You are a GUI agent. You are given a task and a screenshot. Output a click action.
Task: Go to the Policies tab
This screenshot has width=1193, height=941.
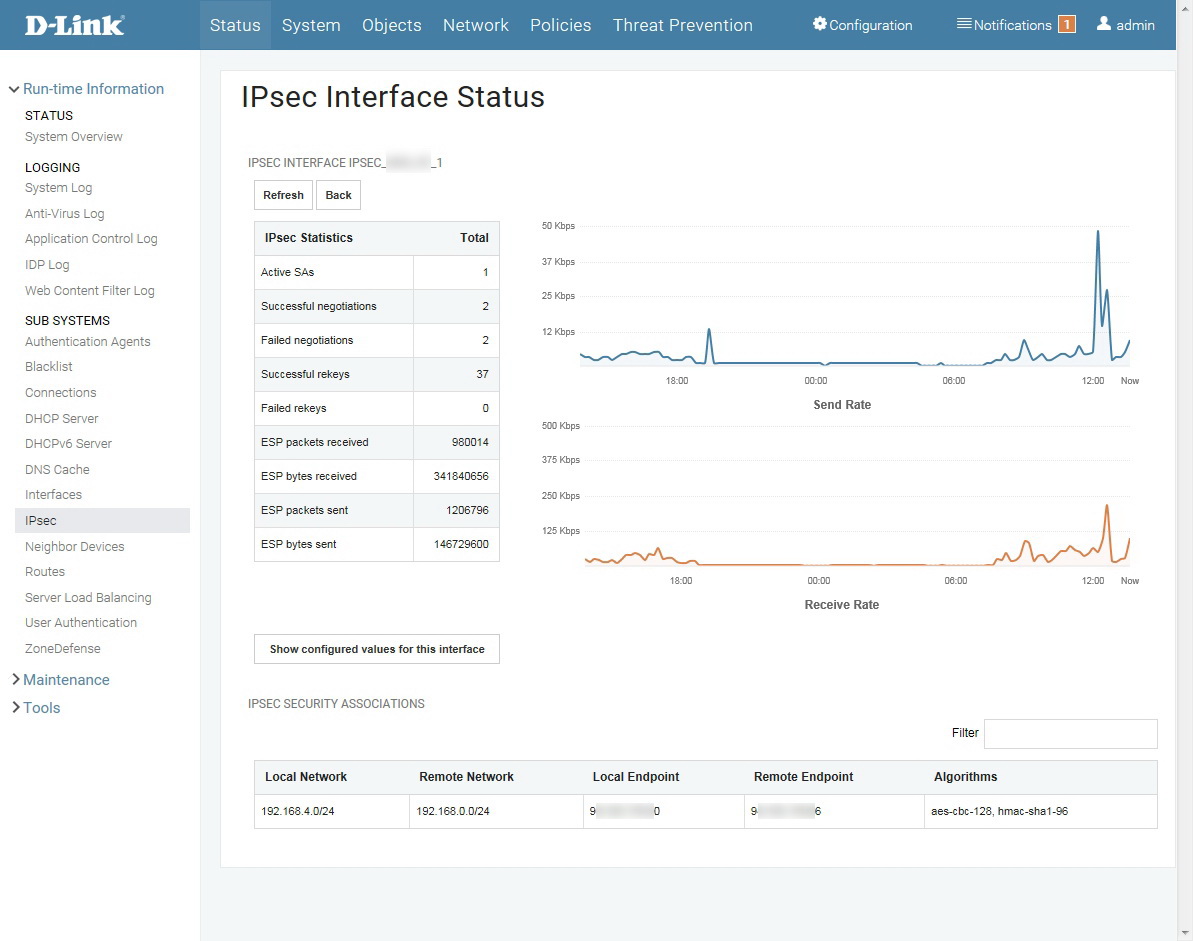[560, 25]
